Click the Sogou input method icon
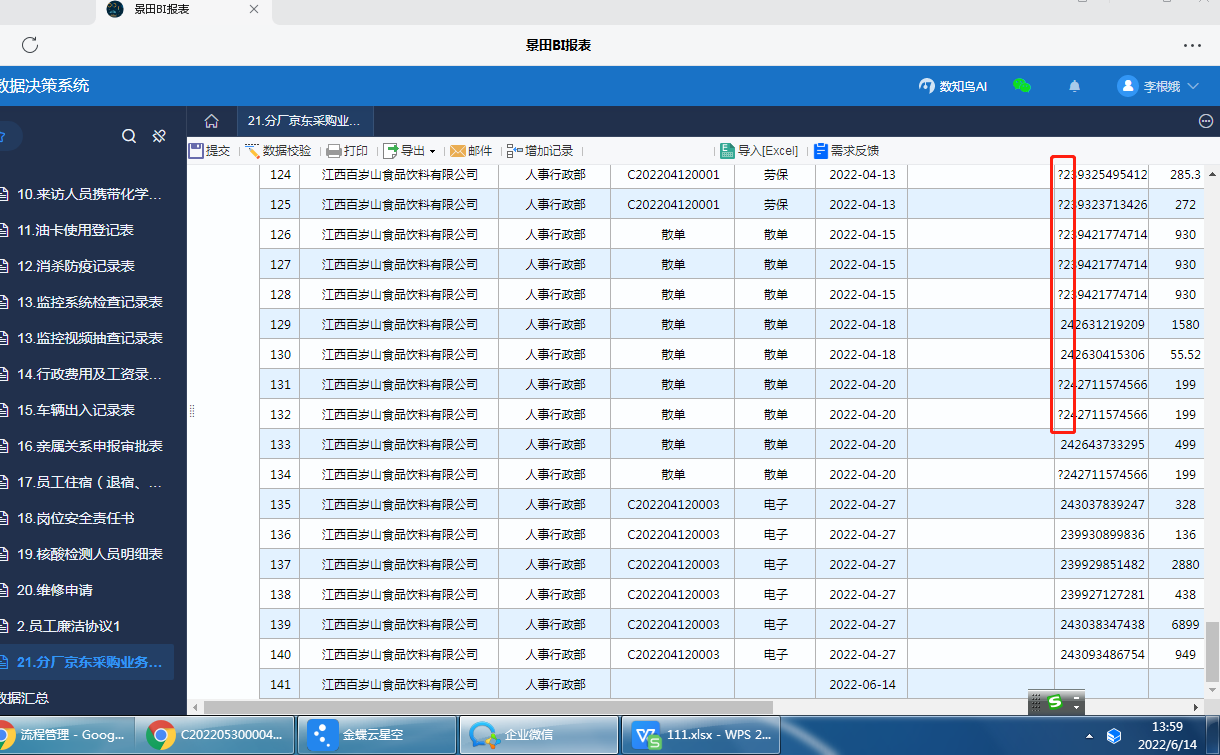This screenshot has width=1220, height=755. (x=1054, y=703)
